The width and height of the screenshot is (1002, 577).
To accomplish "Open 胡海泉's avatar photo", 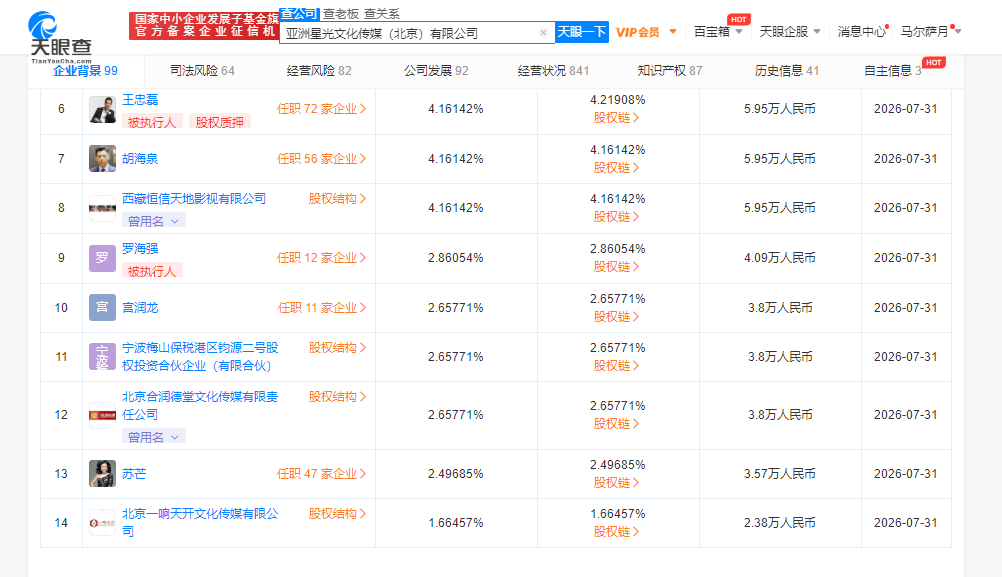I will 102,158.
